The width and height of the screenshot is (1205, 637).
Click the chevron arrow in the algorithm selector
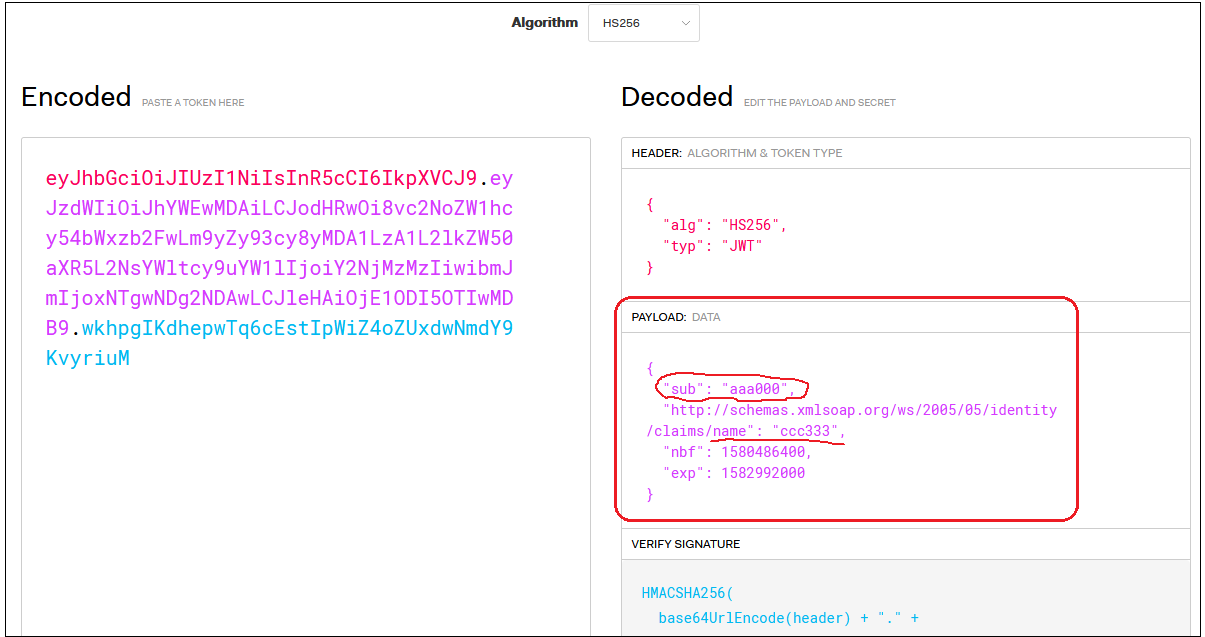pyautogui.click(x=686, y=23)
